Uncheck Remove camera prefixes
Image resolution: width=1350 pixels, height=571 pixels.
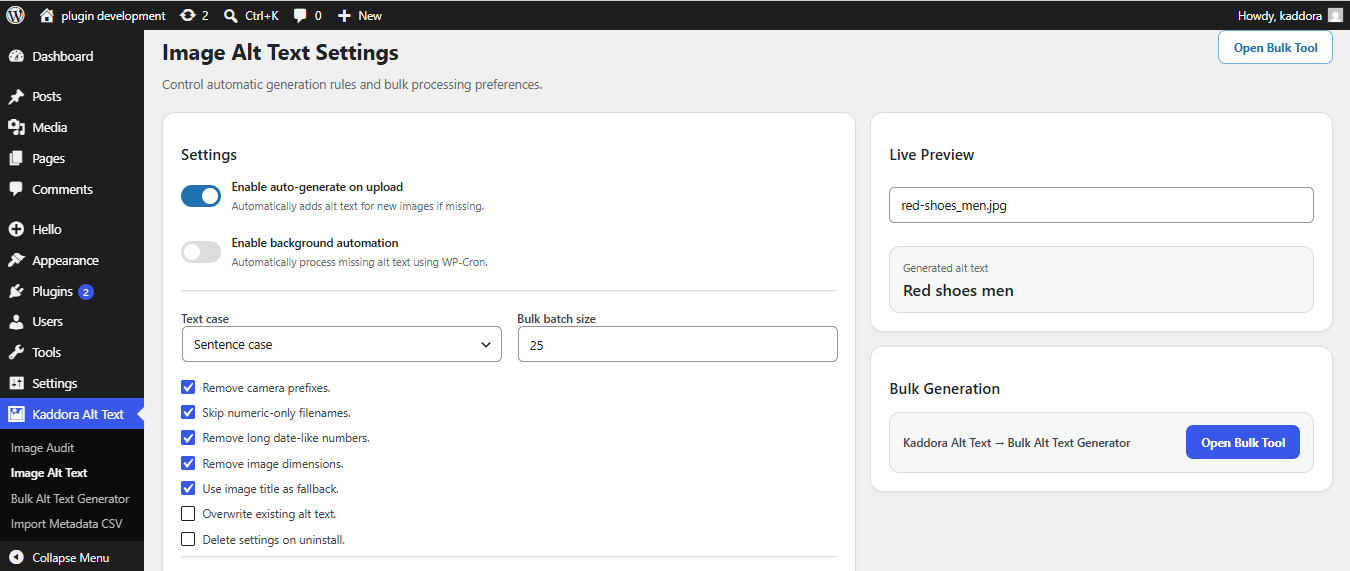tap(188, 387)
